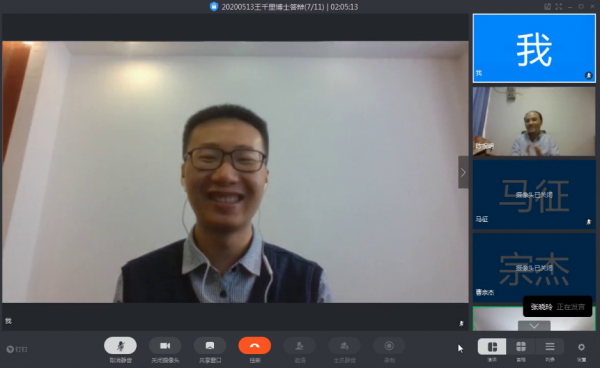The height and width of the screenshot is (368, 600).
Task: Switch to speaker presentation layout view
Action: coord(492,347)
